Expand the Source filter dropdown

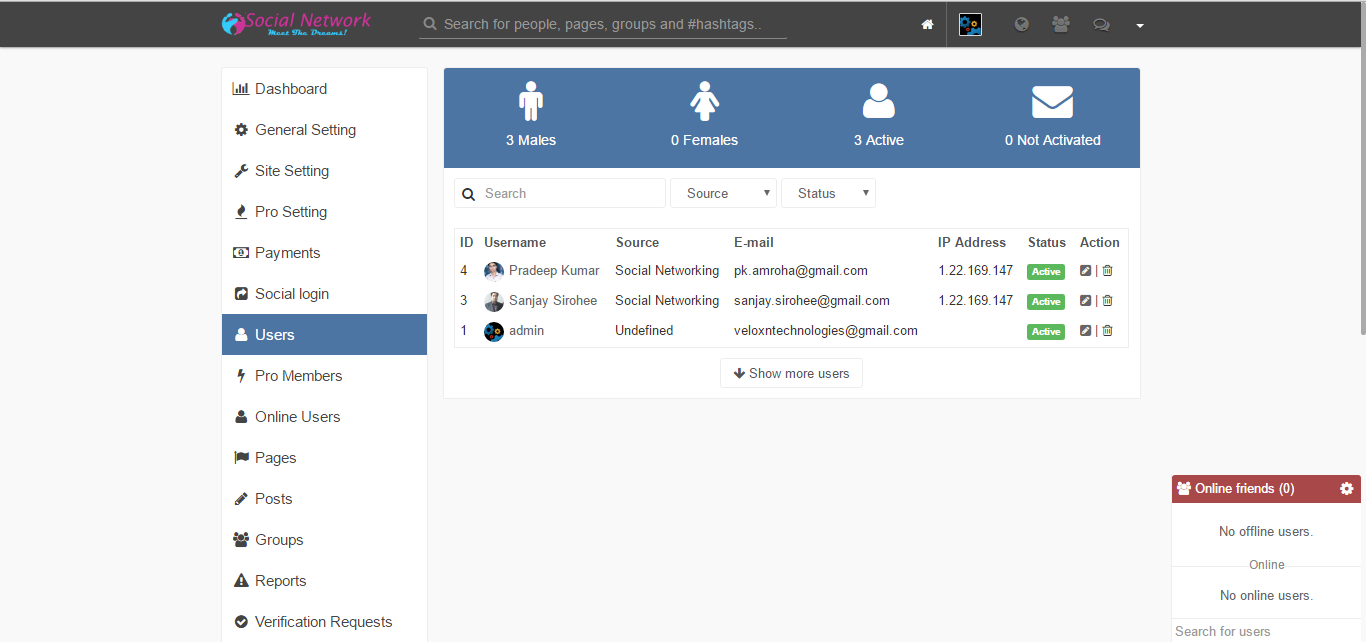(723, 194)
